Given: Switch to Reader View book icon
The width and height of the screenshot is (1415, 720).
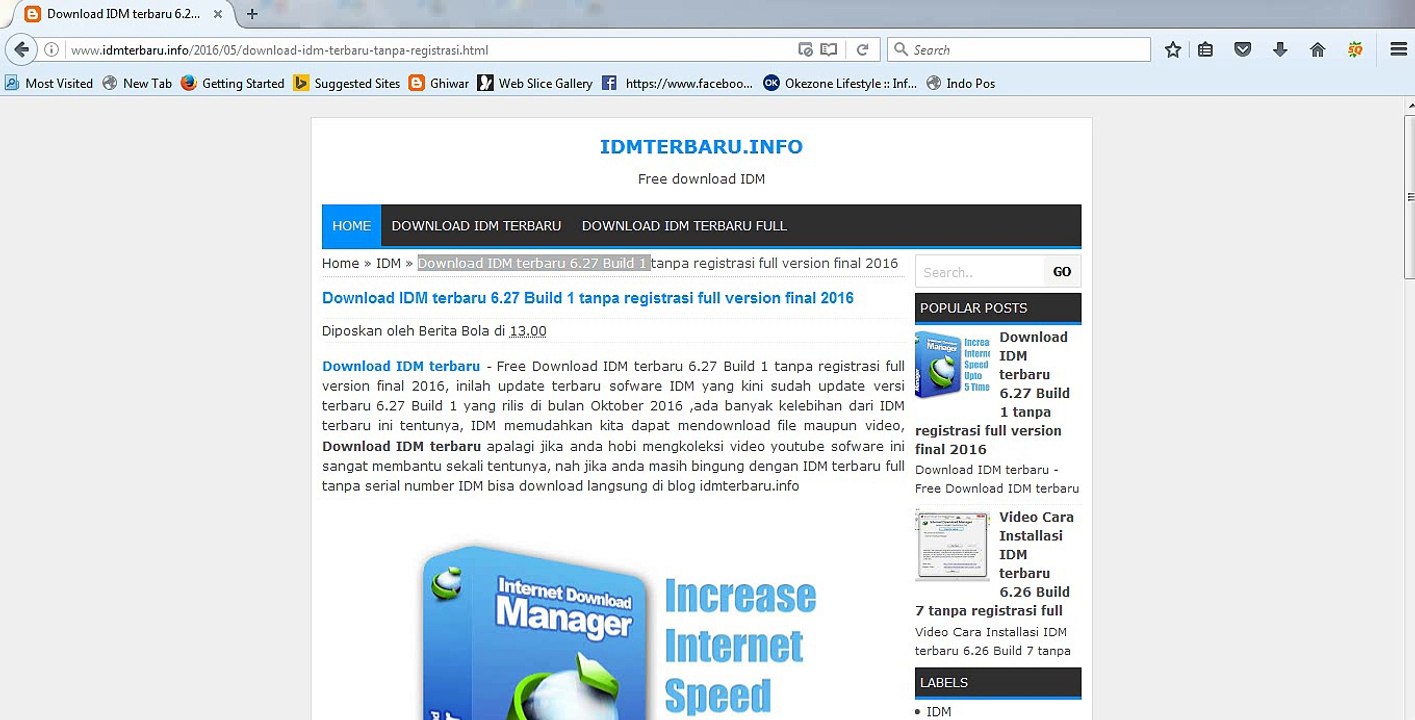Looking at the screenshot, I should (828, 50).
